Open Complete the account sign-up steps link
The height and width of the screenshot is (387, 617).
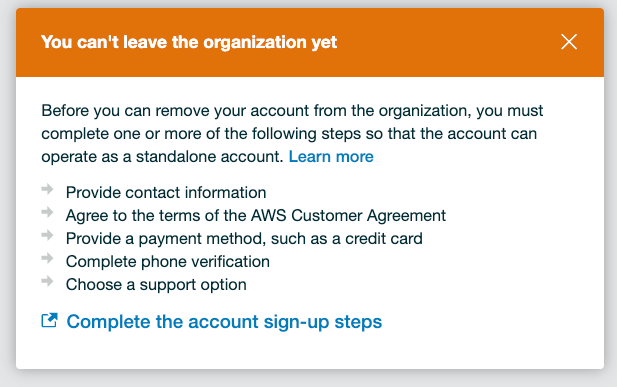click(224, 322)
